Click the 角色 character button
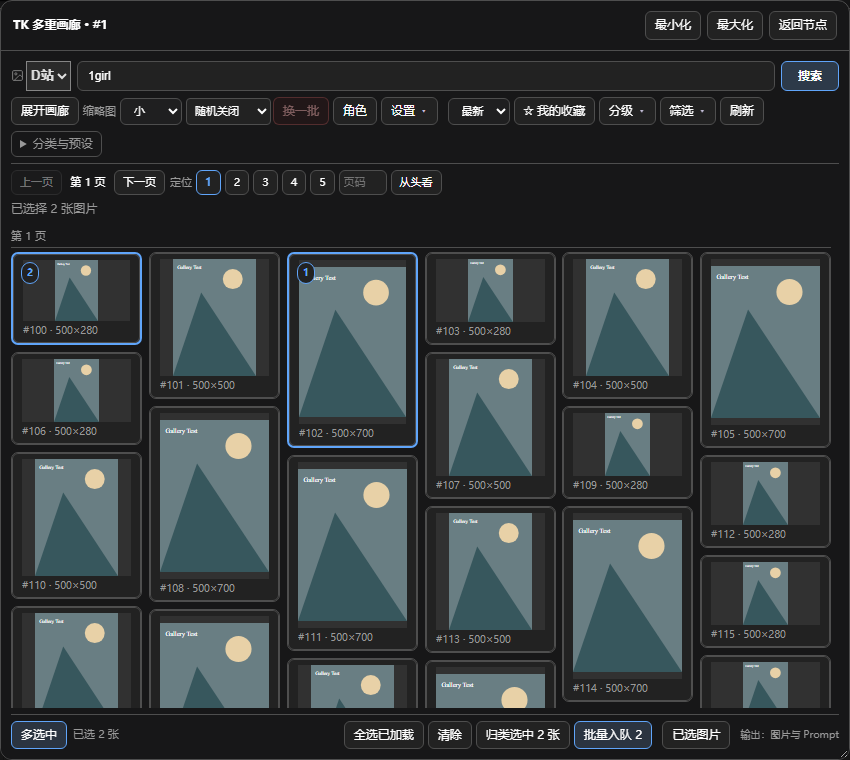Viewport: 850px width, 760px height. coord(355,111)
